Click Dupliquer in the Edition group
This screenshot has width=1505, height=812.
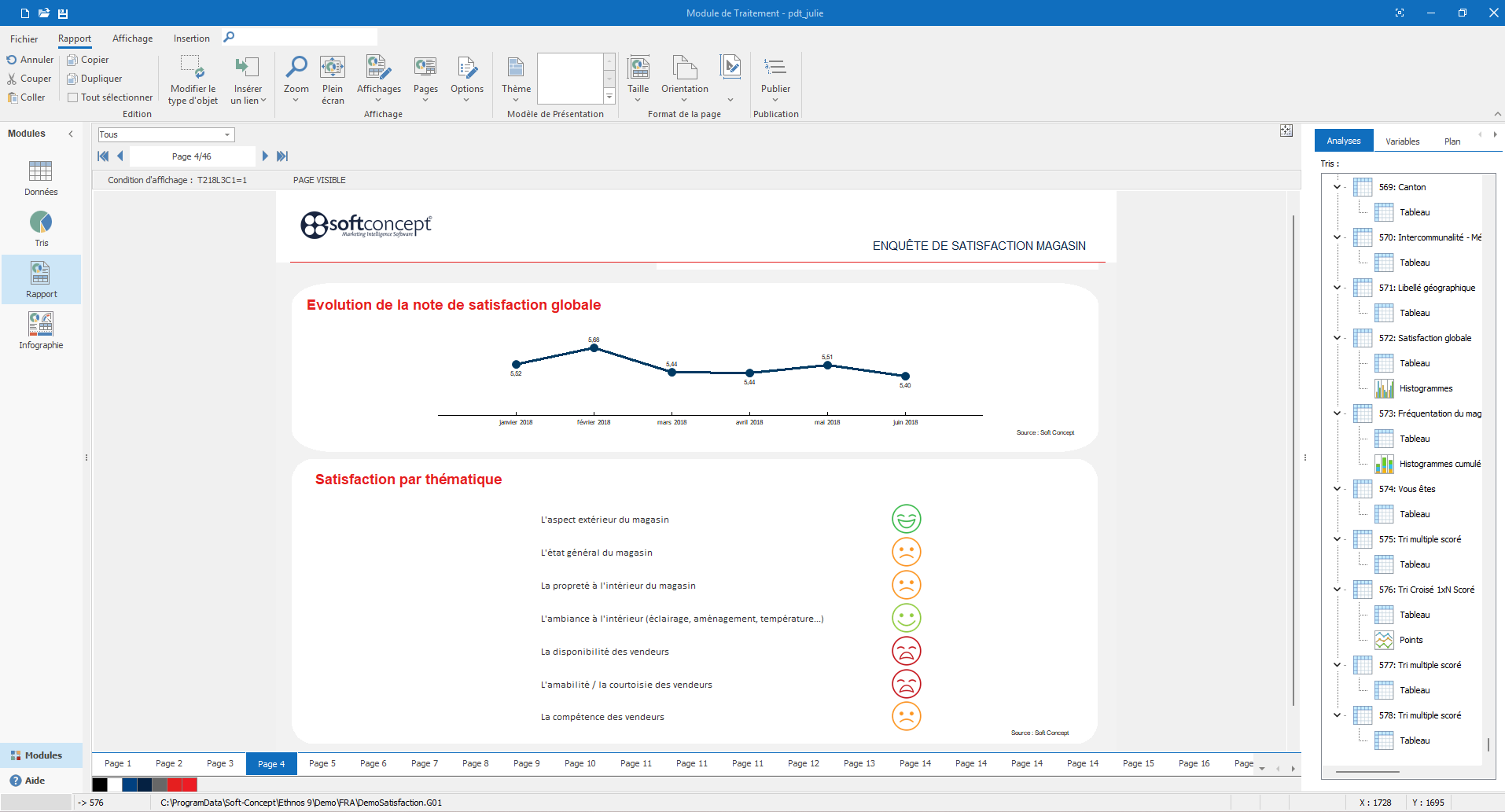click(x=94, y=78)
